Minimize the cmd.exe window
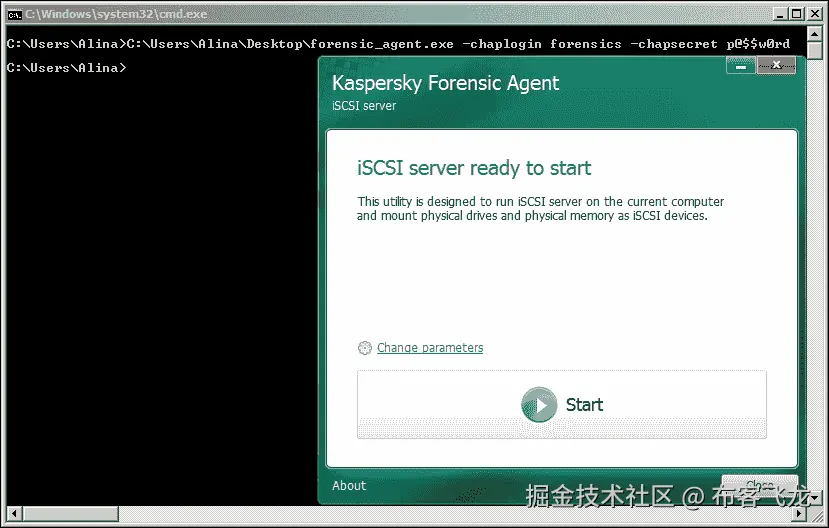This screenshot has height=528, width=829. click(780, 14)
